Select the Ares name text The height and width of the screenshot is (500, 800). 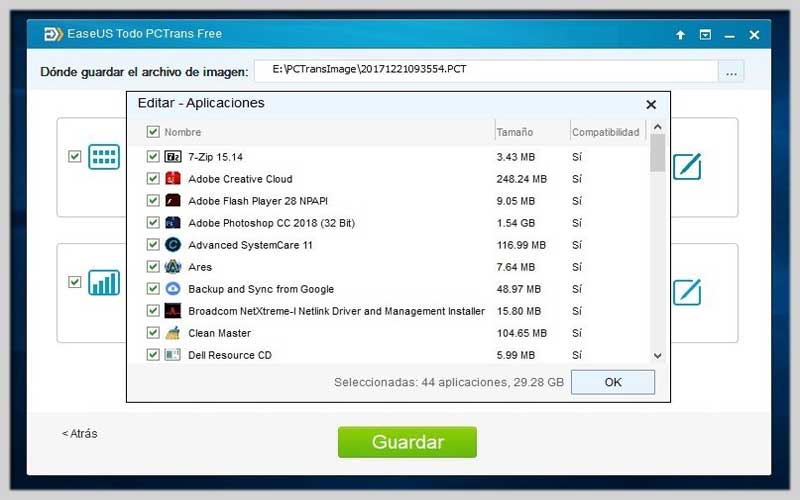pos(200,267)
